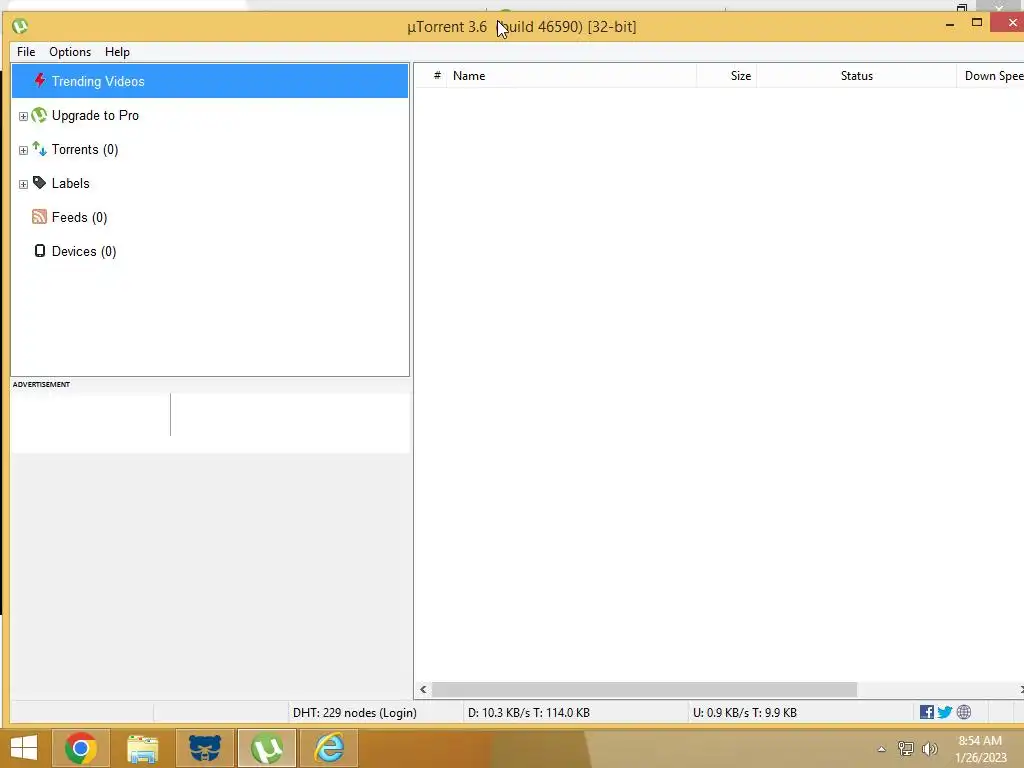Open the network tray icon
This screenshot has height=768, width=1024.
pyautogui.click(x=906, y=748)
